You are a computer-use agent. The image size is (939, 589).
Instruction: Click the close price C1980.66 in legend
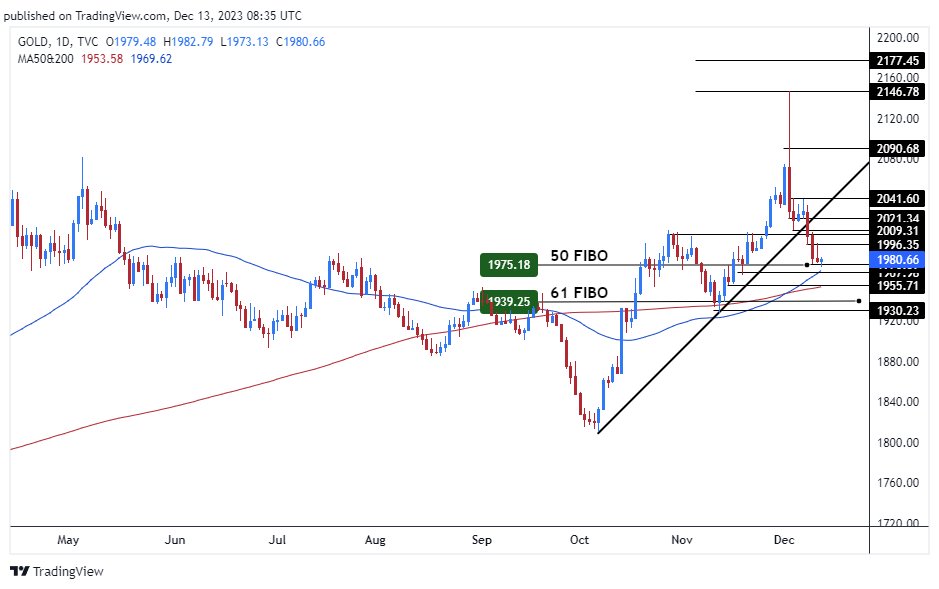301,42
